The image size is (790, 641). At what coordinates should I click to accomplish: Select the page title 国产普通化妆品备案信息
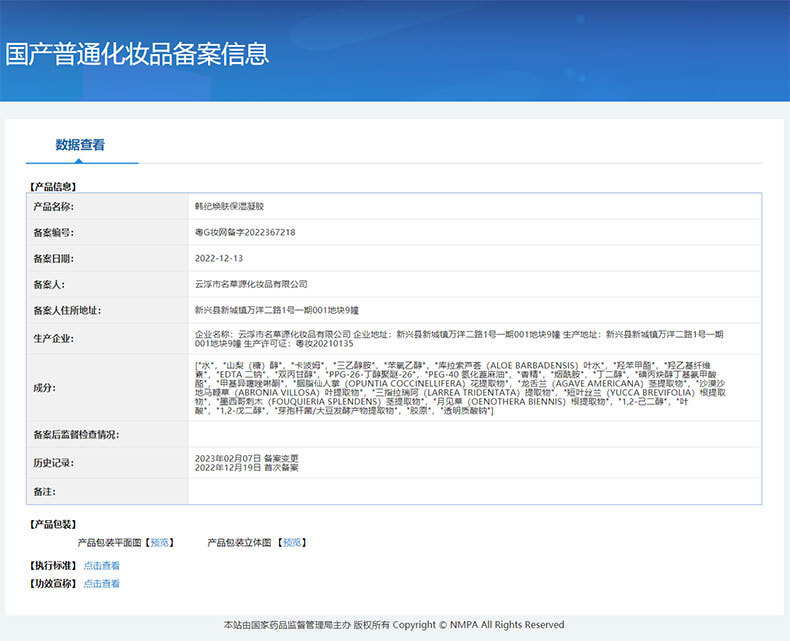pos(137,54)
